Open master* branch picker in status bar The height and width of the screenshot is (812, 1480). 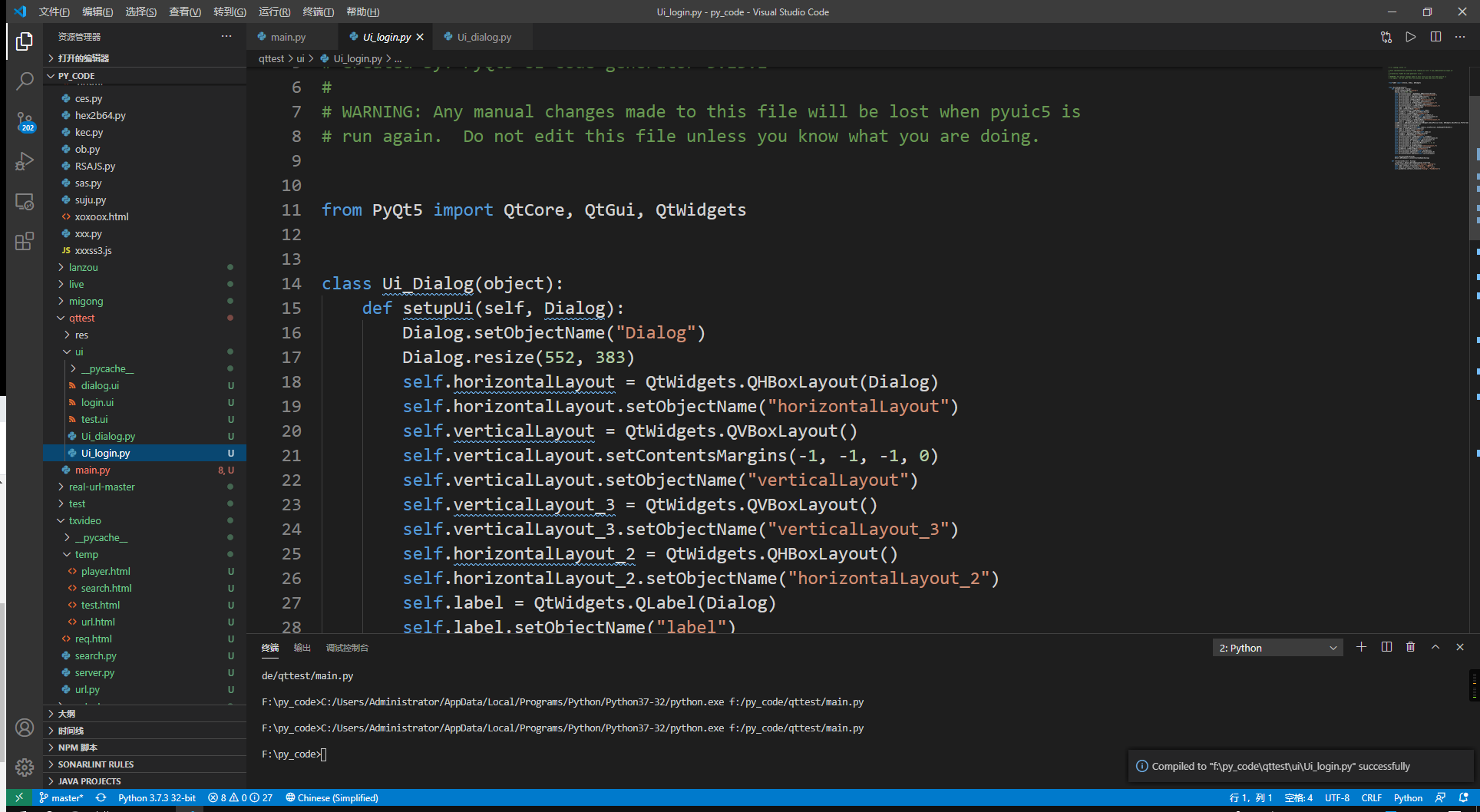(x=61, y=798)
